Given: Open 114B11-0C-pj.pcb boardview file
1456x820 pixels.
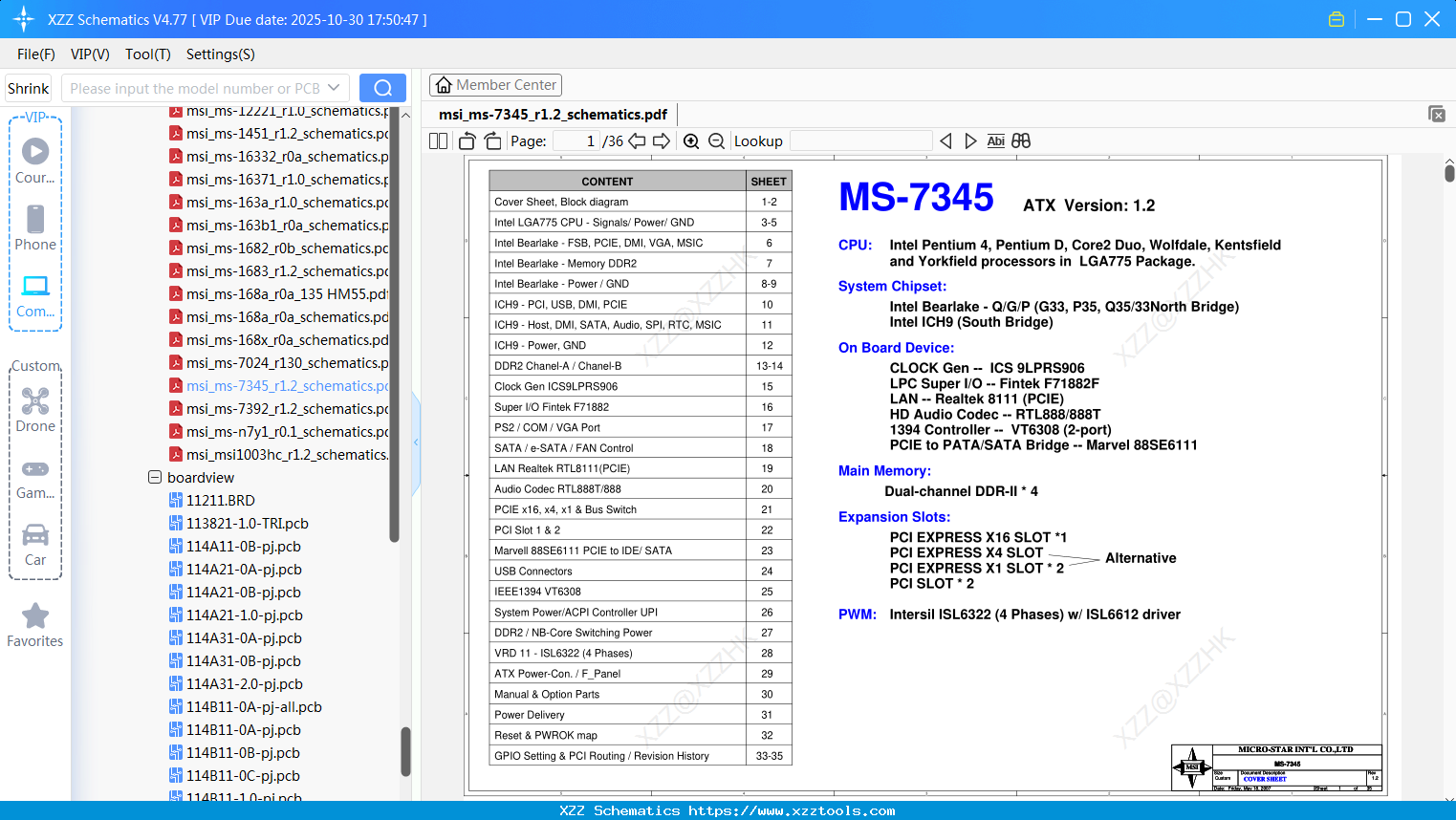Looking at the screenshot, I should click(x=235, y=776).
